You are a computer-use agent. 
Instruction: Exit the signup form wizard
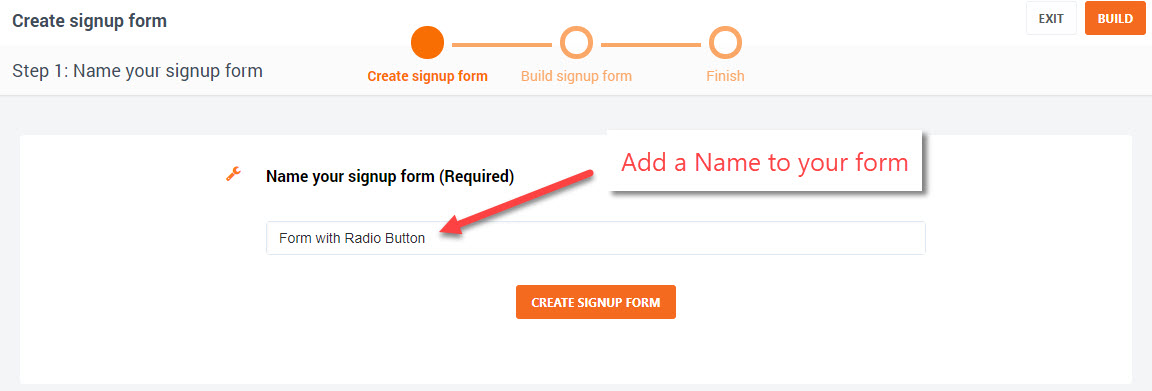tap(1051, 18)
